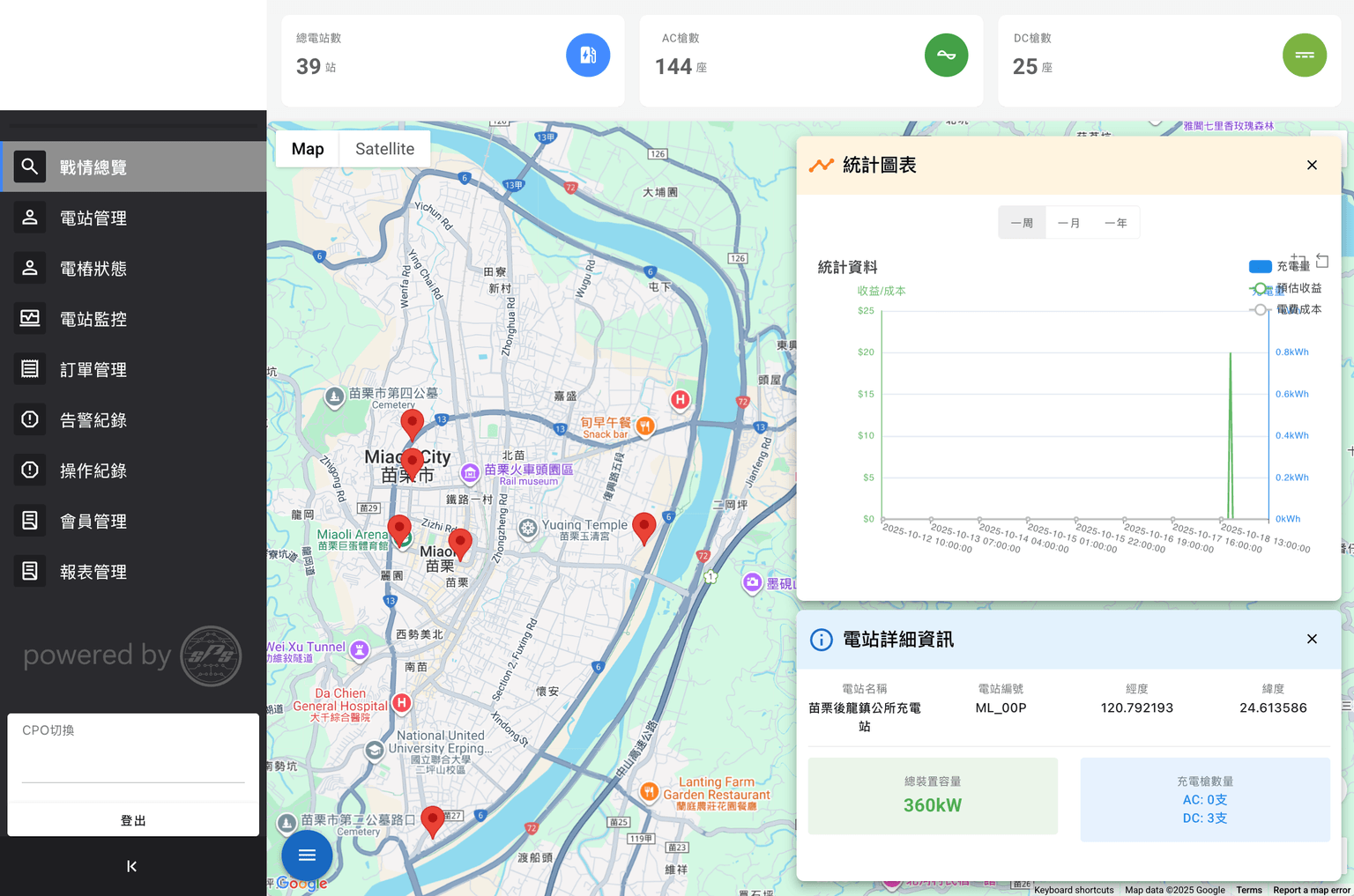This screenshot has height=896, width=1354.
Task: Click station pin over Miaoli City label
Action: [x=412, y=463]
